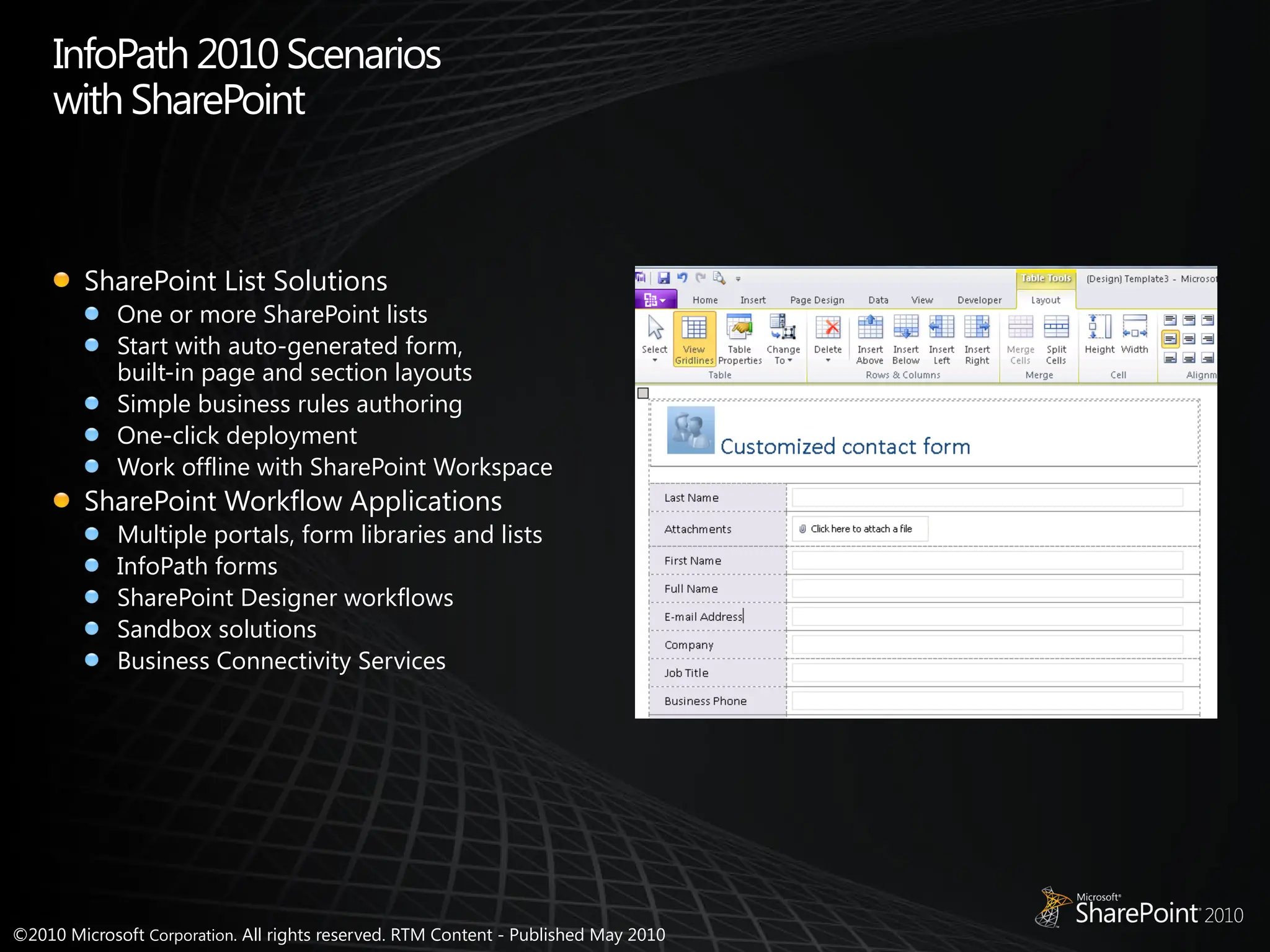Click the First Name label cell
Viewport: 1270px width, 952px height.
[718, 560]
